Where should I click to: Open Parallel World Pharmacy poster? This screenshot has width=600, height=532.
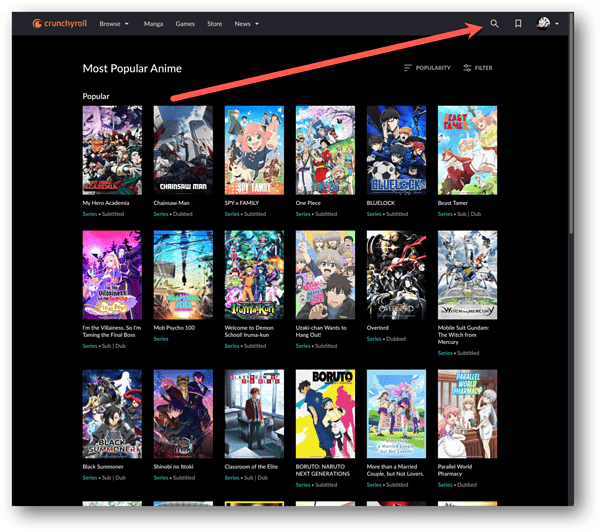click(467, 414)
